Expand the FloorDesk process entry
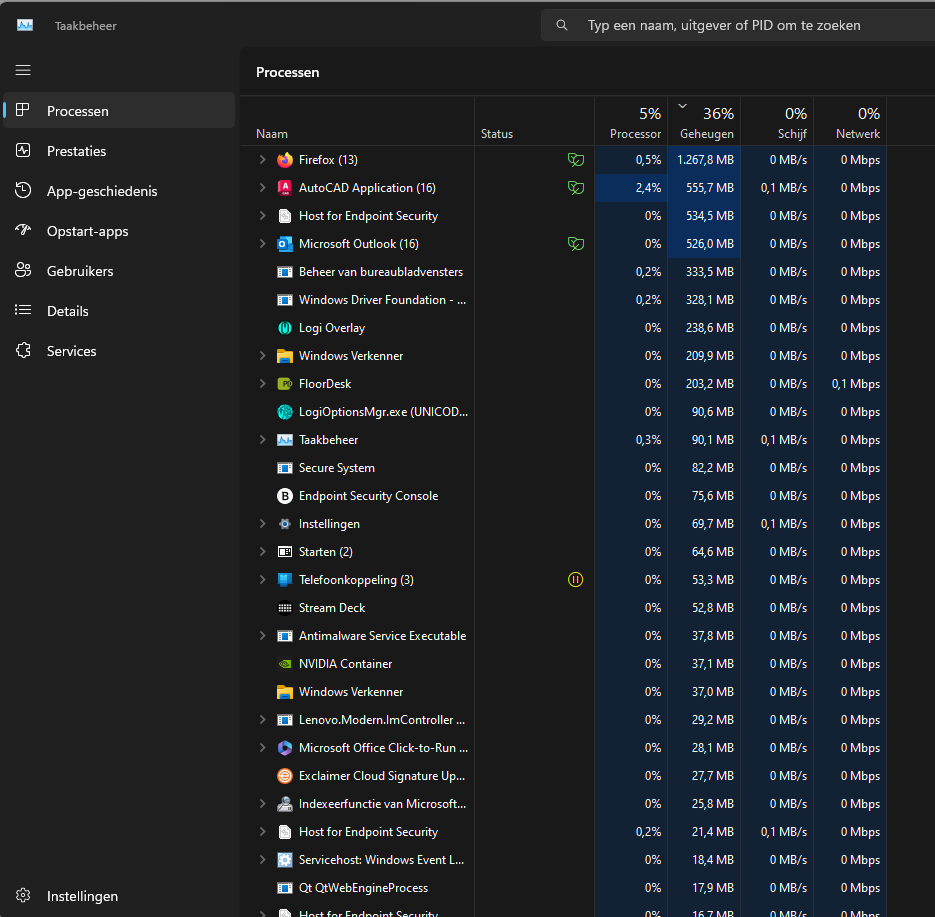The image size is (935, 917). (x=262, y=384)
